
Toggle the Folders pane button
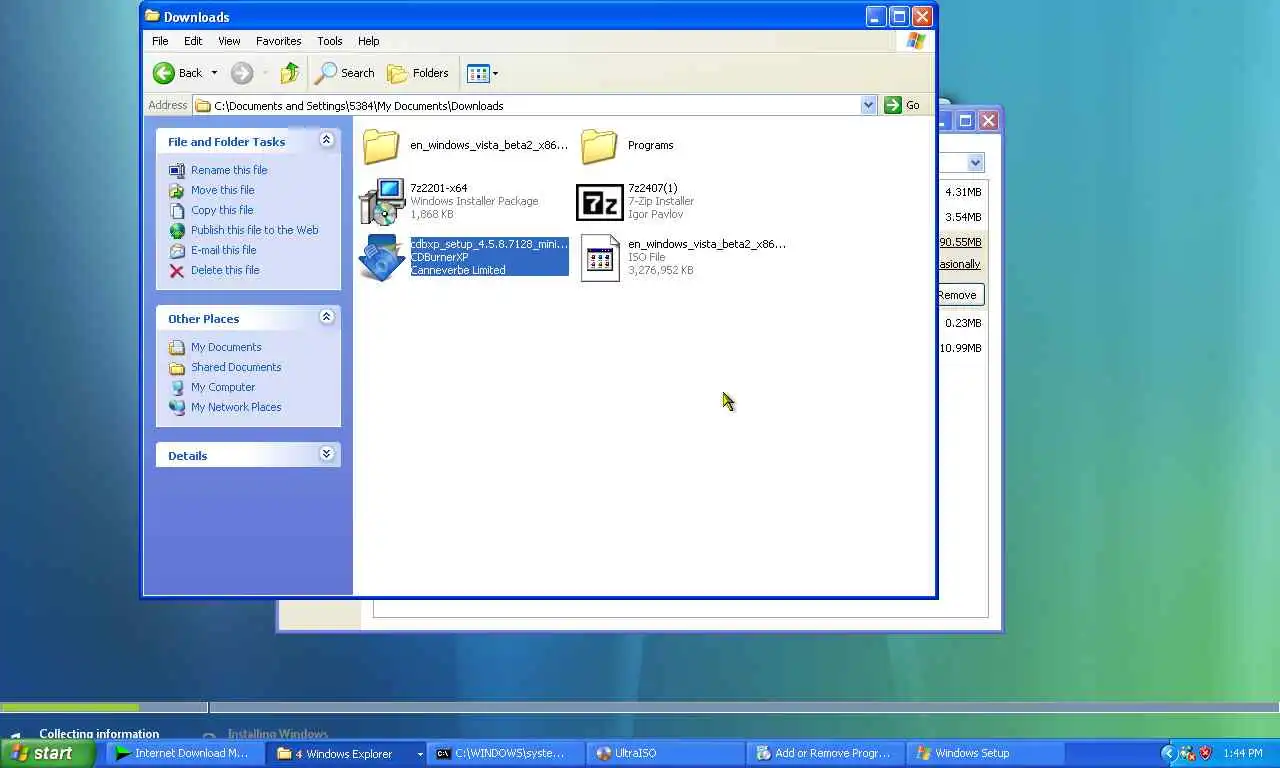tap(418, 73)
